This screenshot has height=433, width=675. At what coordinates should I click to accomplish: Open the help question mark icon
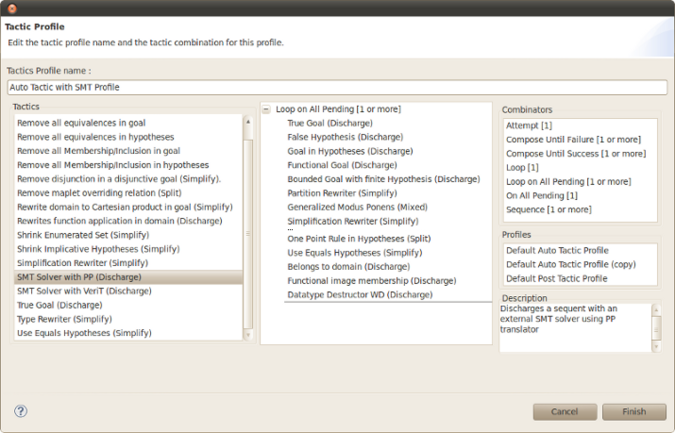(x=21, y=411)
